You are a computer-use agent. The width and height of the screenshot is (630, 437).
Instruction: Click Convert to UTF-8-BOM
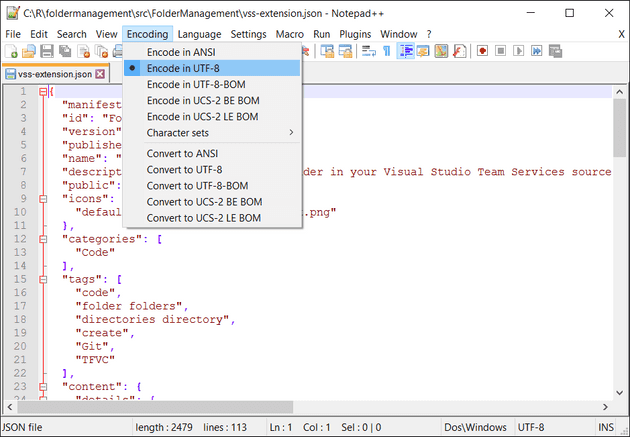tap(212, 186)
